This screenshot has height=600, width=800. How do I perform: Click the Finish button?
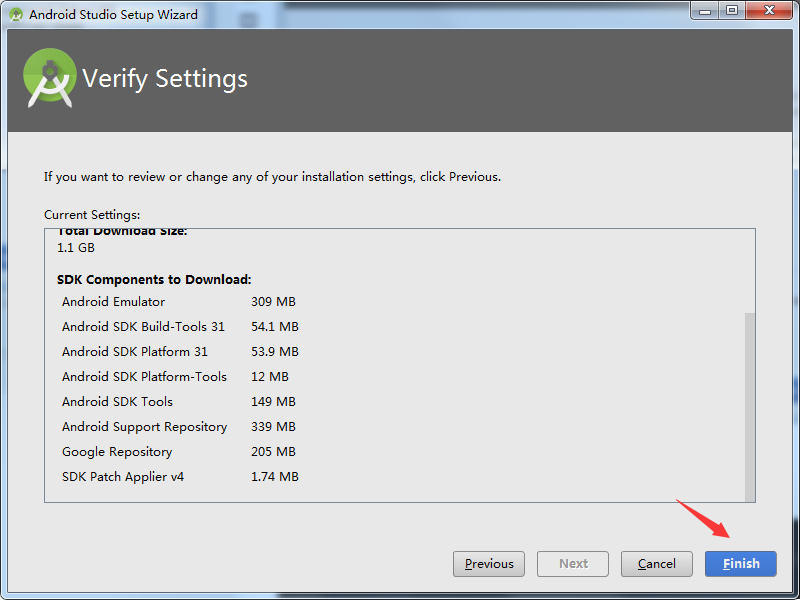[740, 564]
